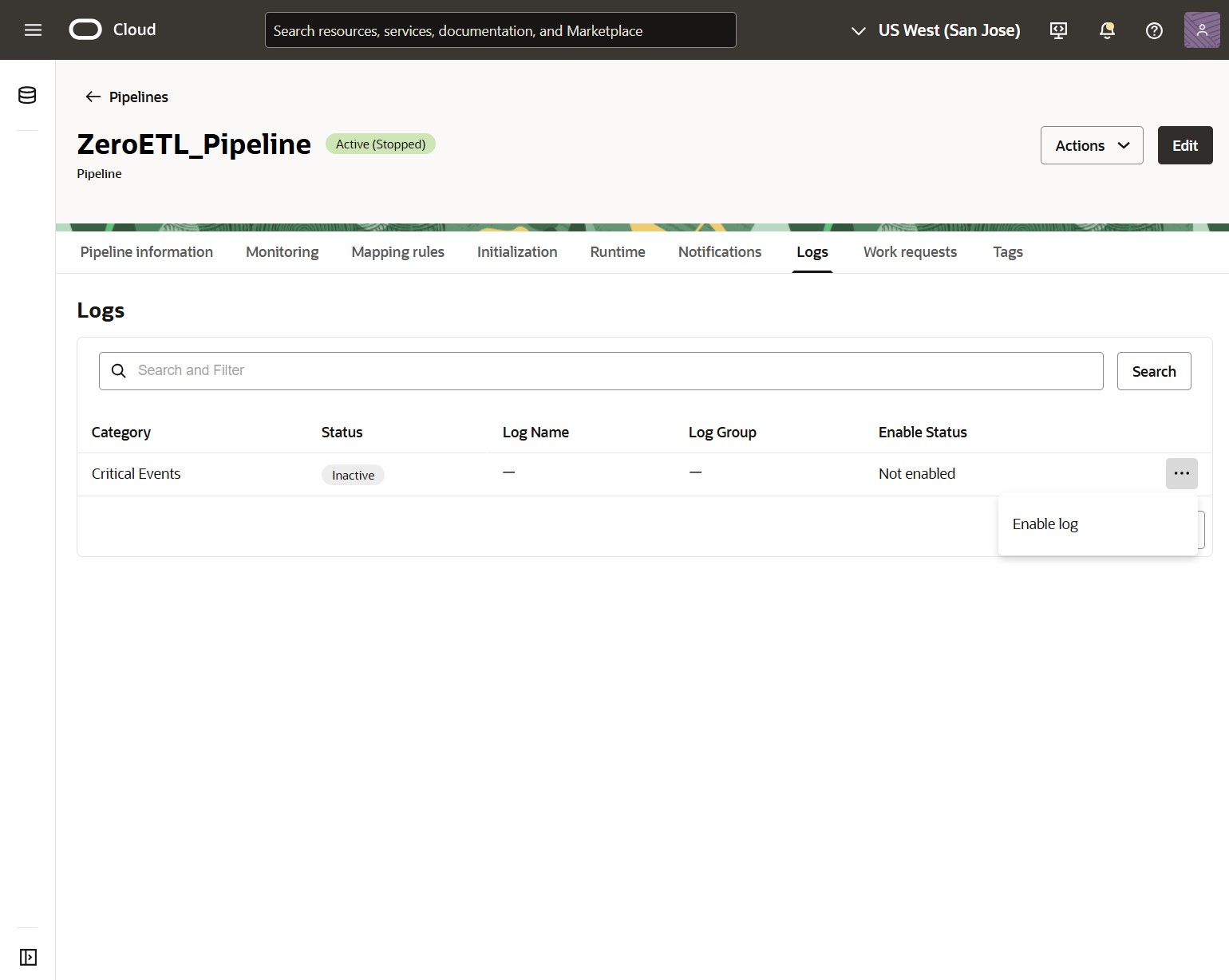View the Pipeline information tab
1229x980 pixels.
coord(146,252)
